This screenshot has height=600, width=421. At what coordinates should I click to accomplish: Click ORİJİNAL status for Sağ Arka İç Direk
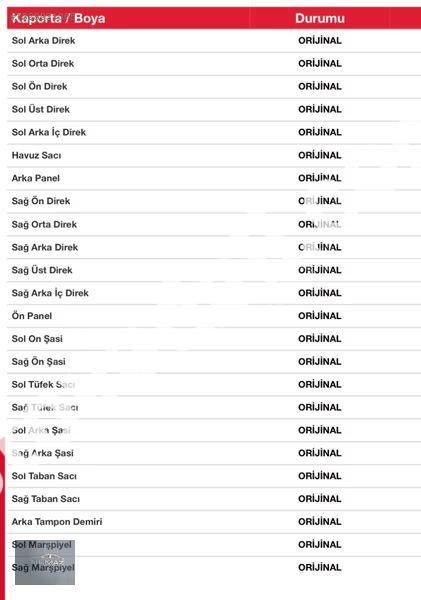(x=320, y=293)
